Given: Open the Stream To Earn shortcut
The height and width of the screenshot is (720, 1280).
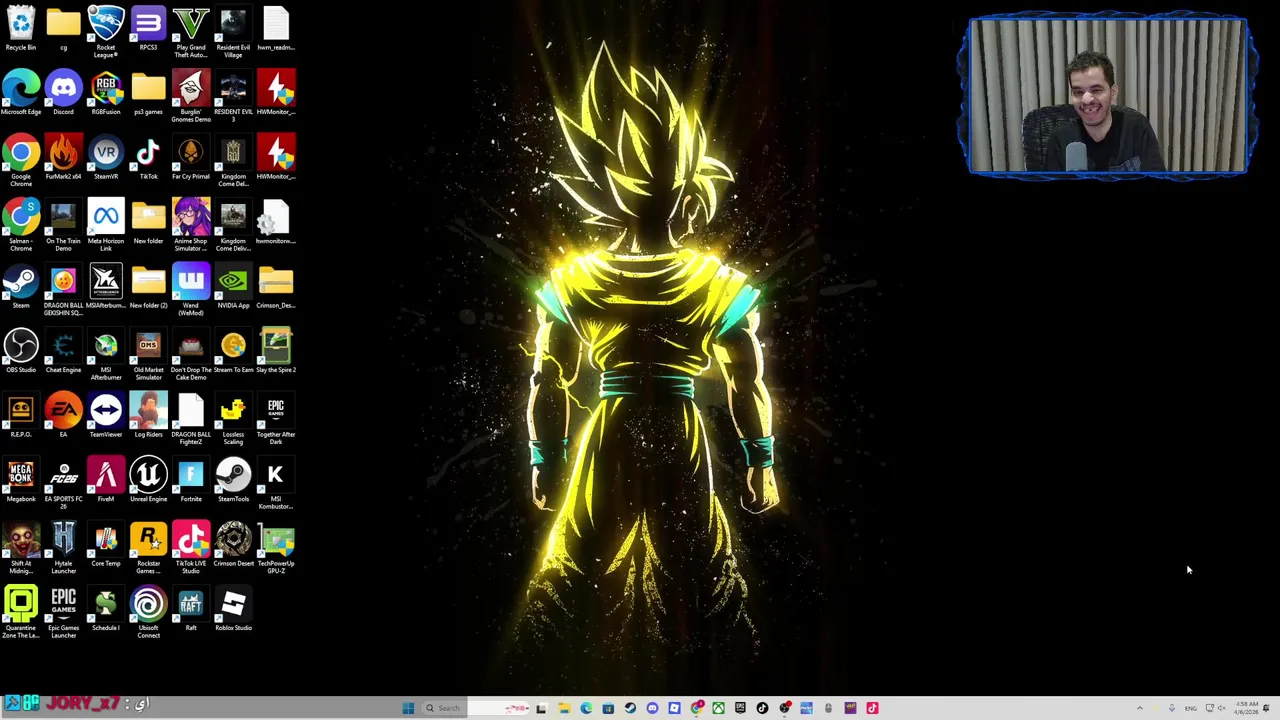Looking at the screenshot, I should (233, 351).
